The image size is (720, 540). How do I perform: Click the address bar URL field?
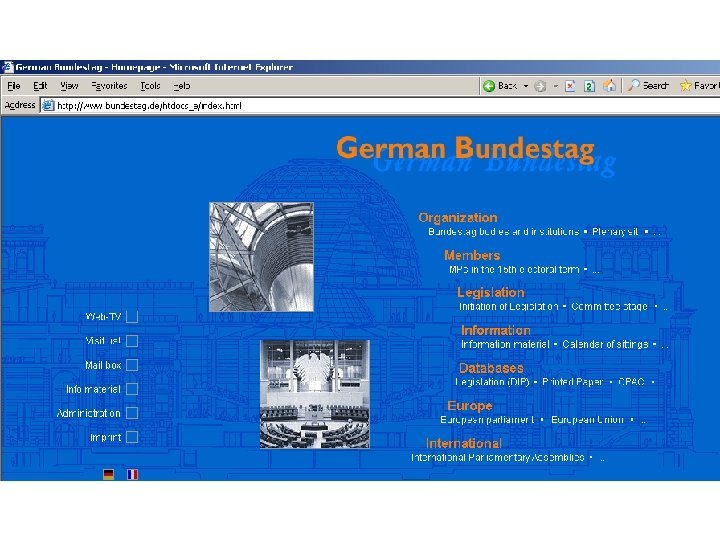click(381, 106)
